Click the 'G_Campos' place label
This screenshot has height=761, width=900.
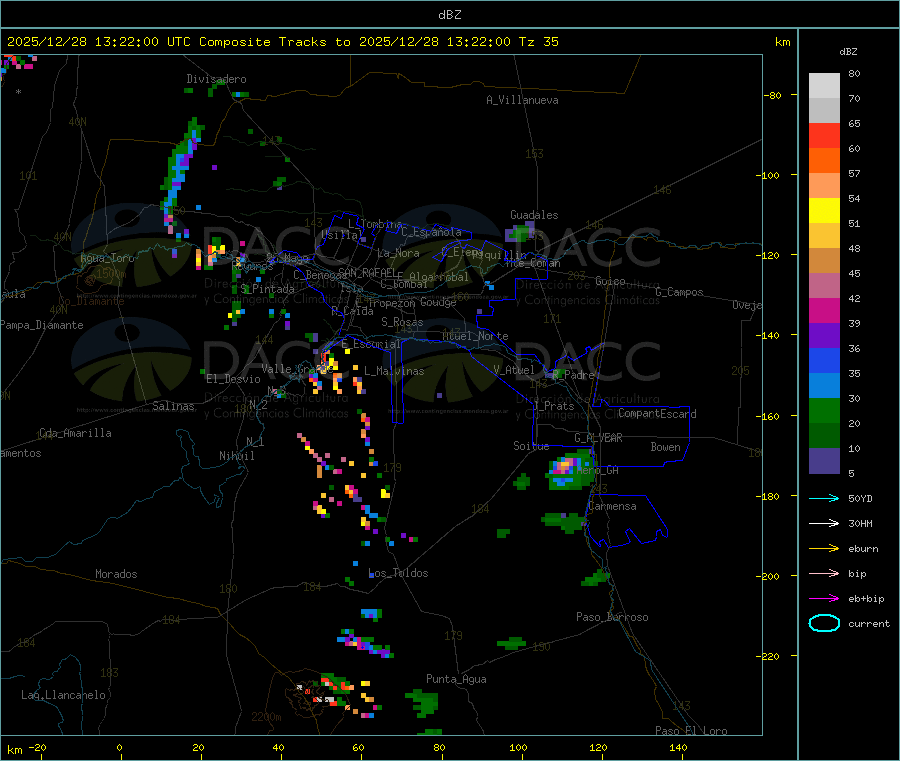coord(680,292)
